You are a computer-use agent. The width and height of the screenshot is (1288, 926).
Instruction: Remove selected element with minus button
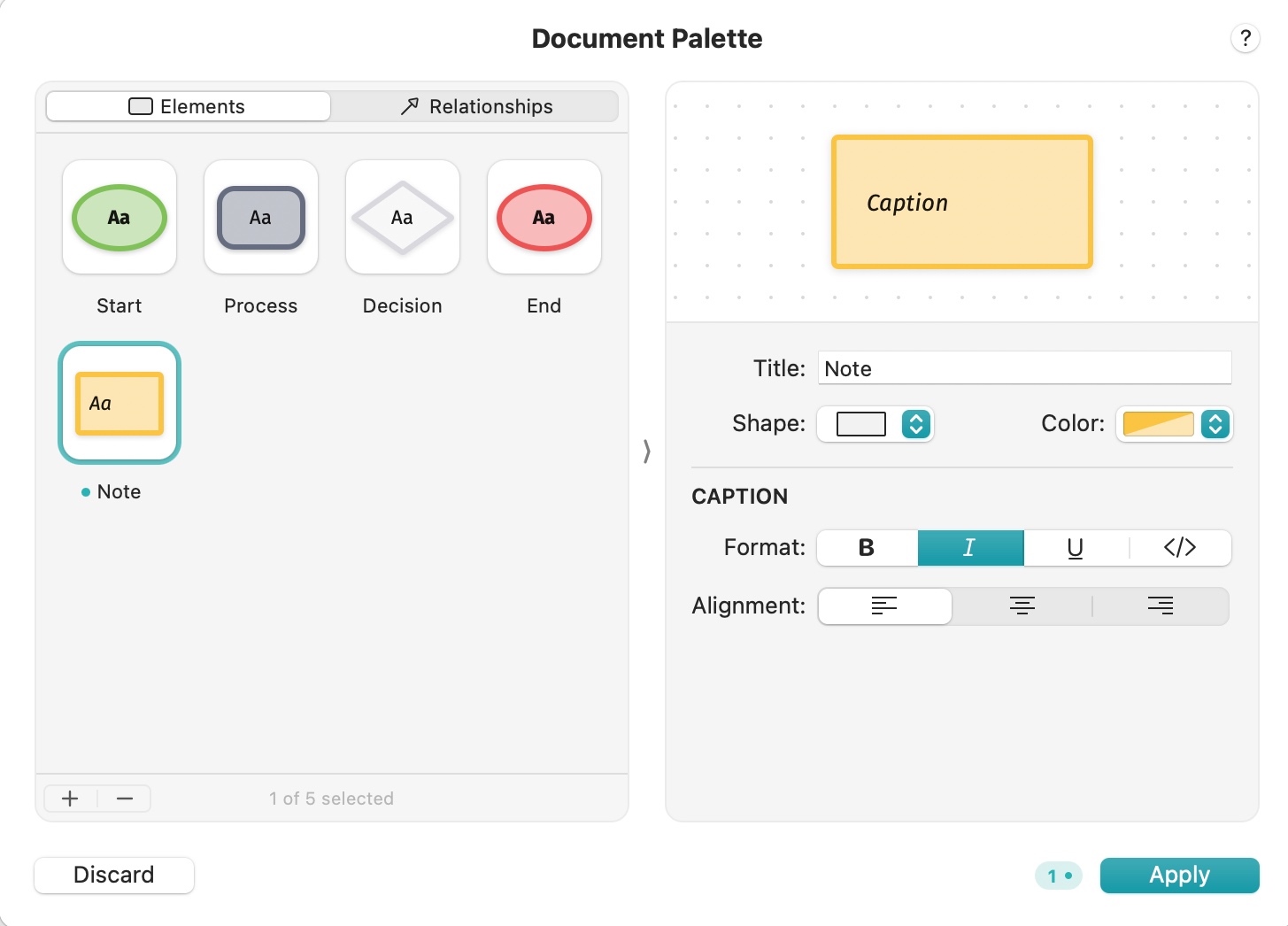pos(125,799)
